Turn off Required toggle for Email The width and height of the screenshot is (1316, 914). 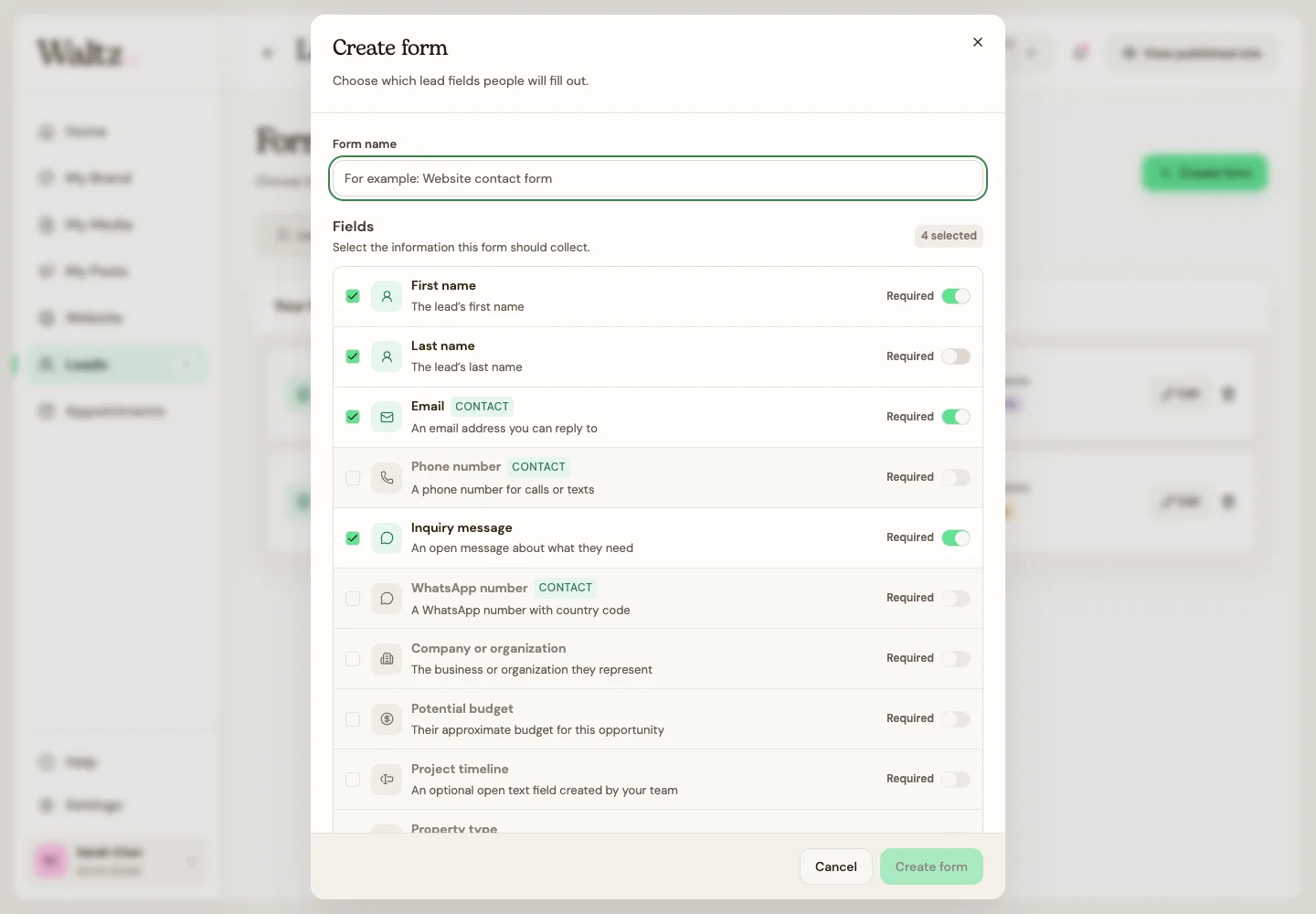956,417
